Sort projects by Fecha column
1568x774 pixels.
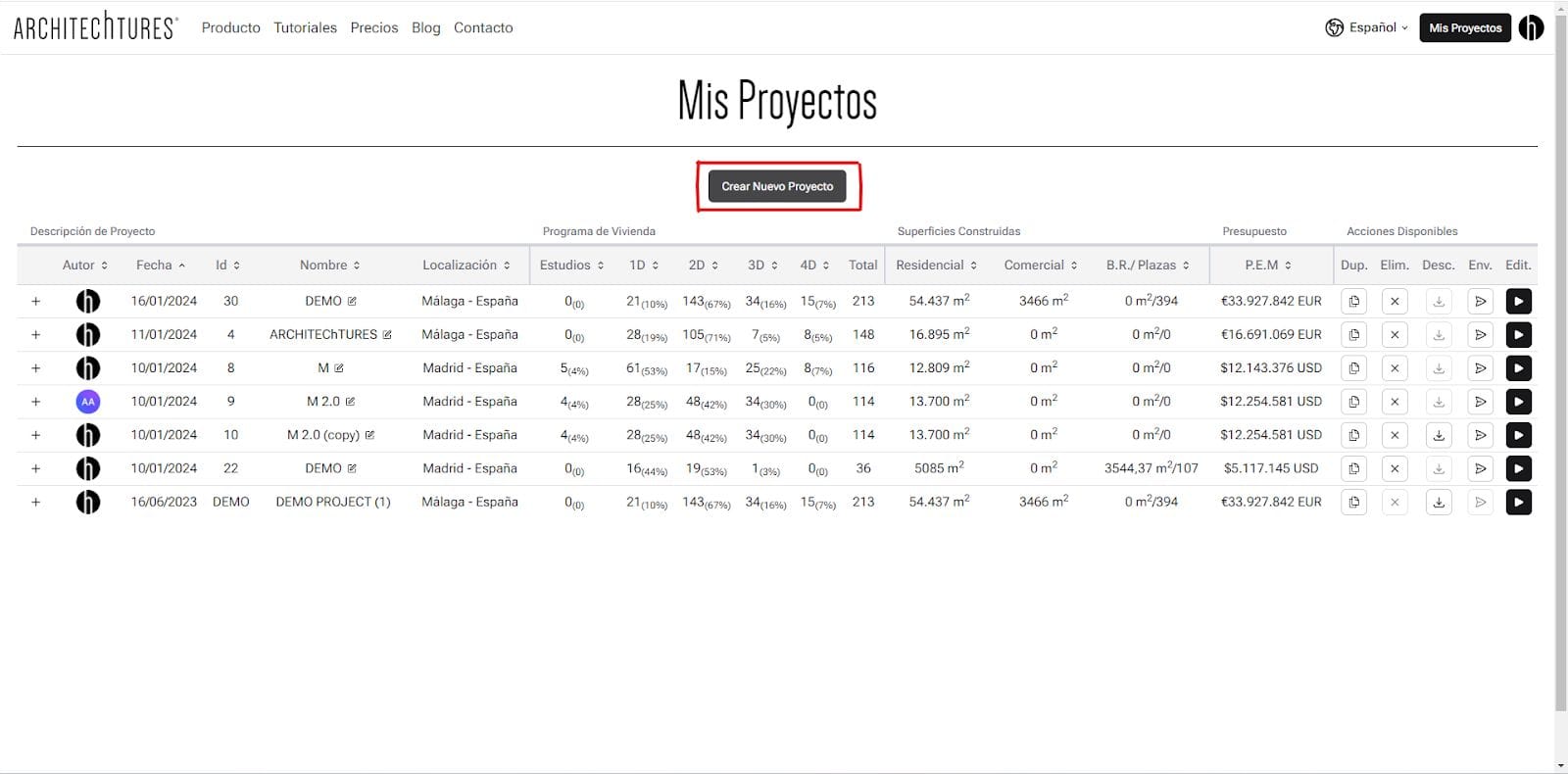pyautogui.click(x=161, y=266)
